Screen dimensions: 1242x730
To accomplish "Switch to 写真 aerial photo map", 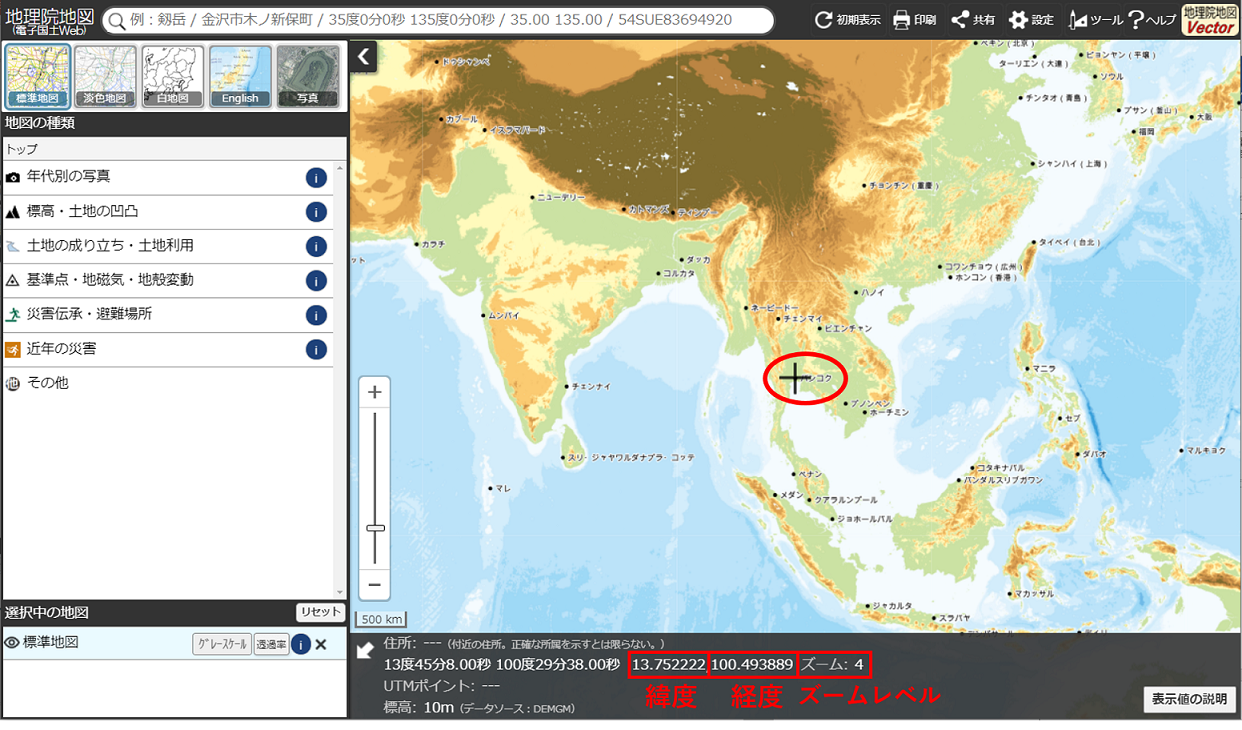I will pos(307,76).
